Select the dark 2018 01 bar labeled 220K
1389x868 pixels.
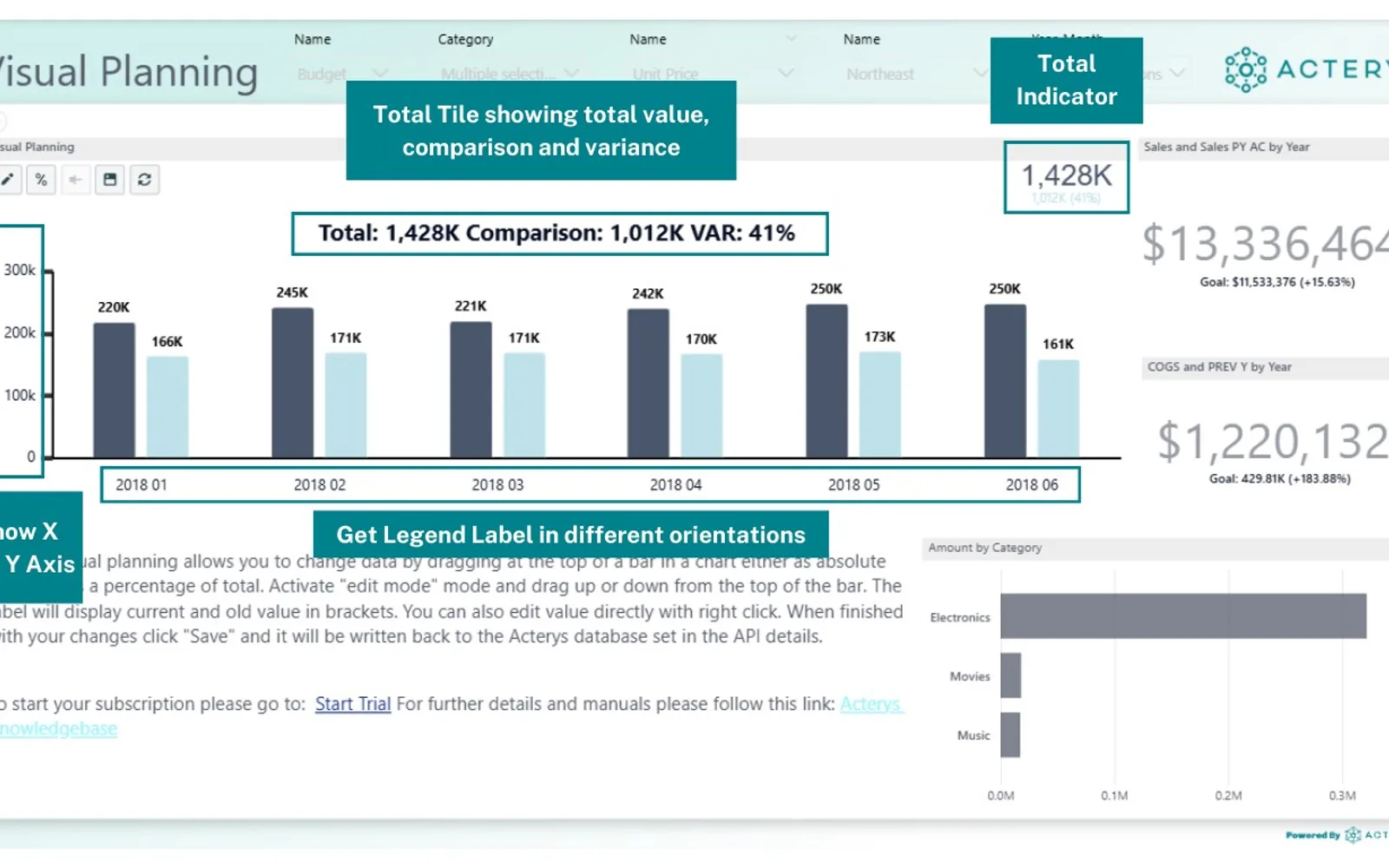[114, 390]
